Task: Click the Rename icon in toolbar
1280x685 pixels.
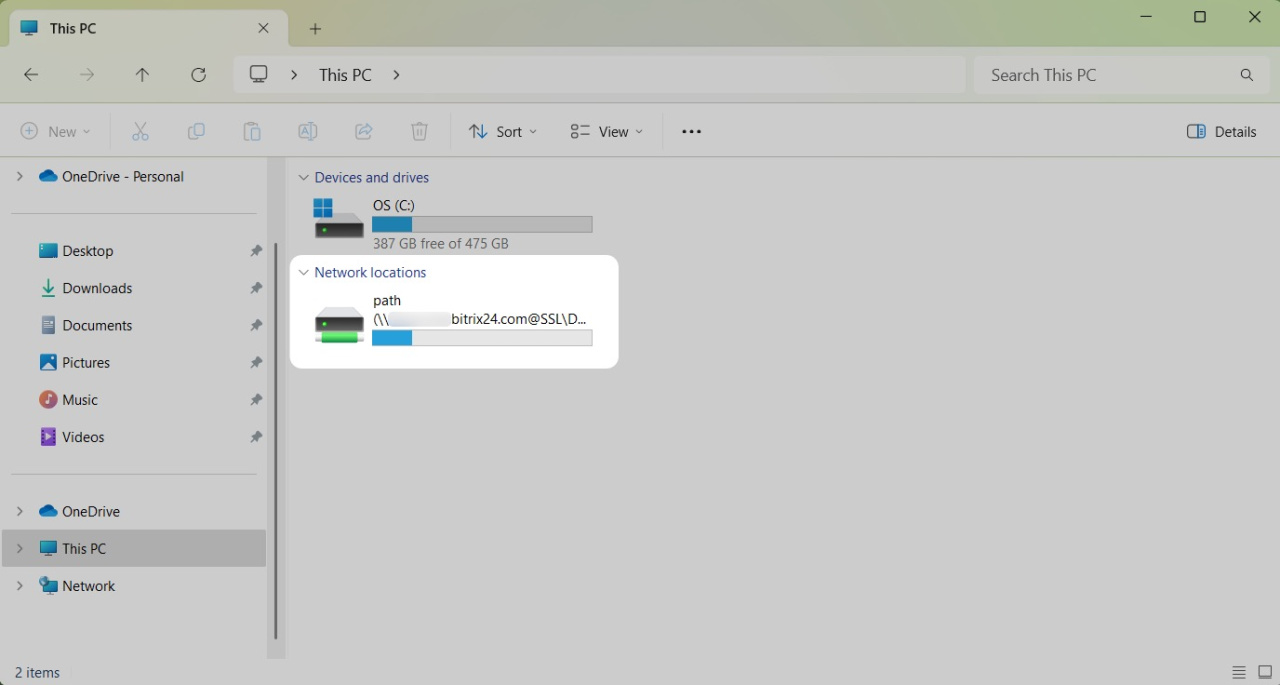Action: coord(308,132)
